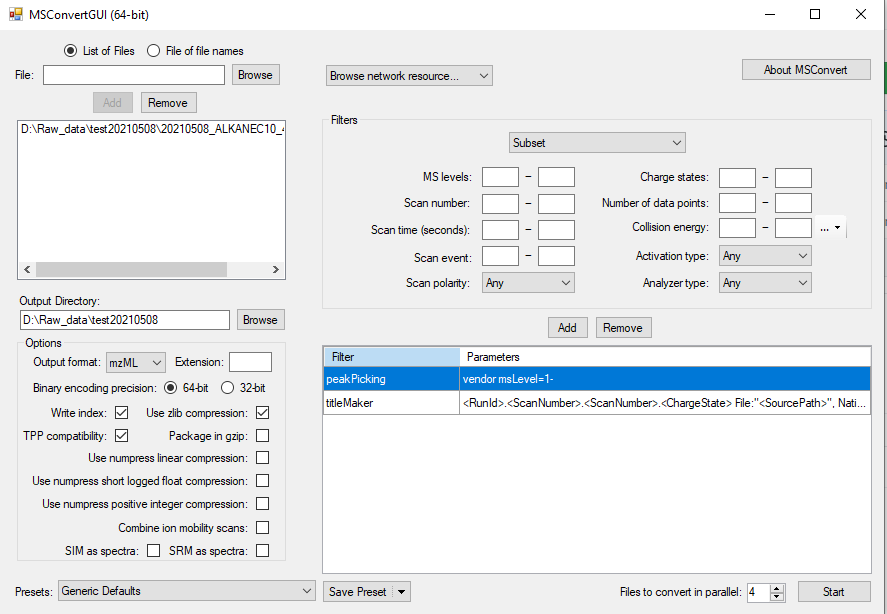
Task: Click the Scan event minimum field
Action: (x=501, y=256)
